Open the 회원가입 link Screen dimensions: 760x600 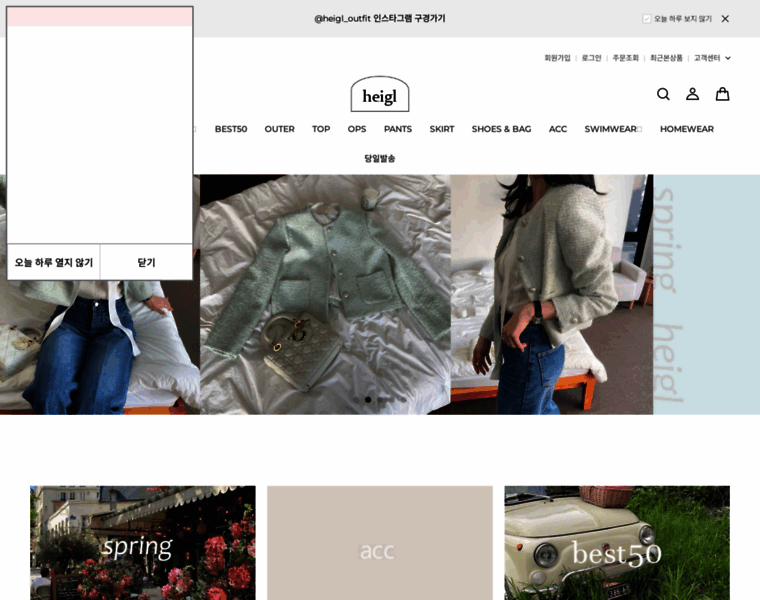click(x=557, y=58)
